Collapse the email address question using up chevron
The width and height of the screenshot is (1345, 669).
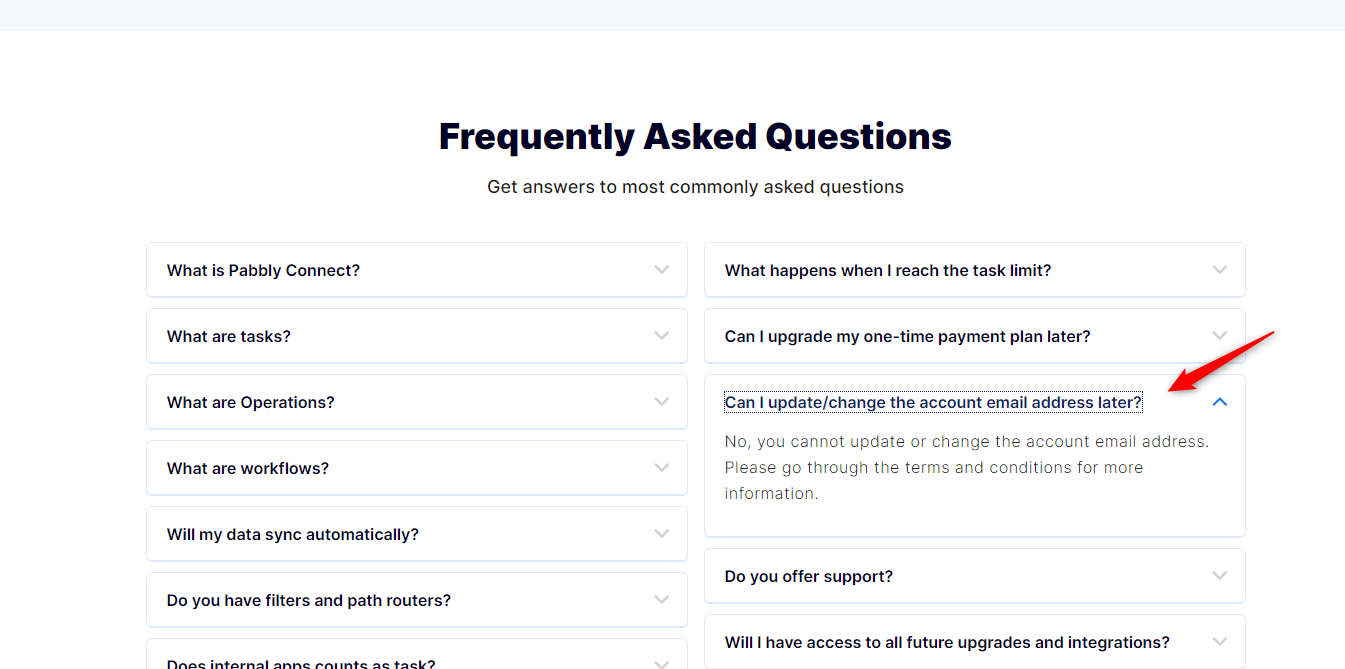tap(1220, 402)
